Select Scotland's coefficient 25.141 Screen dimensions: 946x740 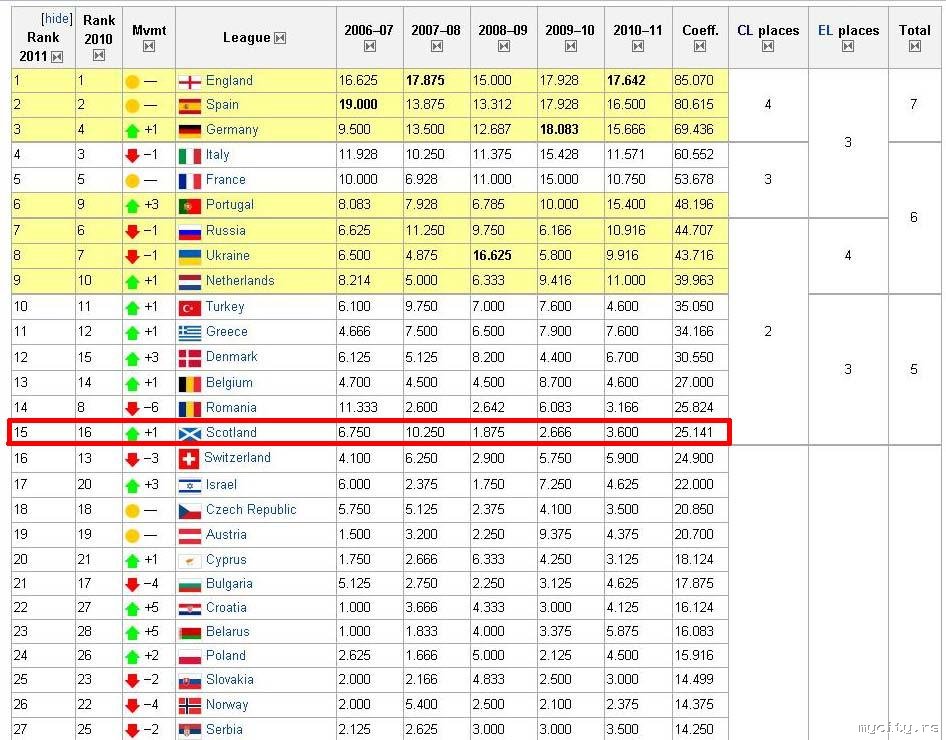click(693, 432)
